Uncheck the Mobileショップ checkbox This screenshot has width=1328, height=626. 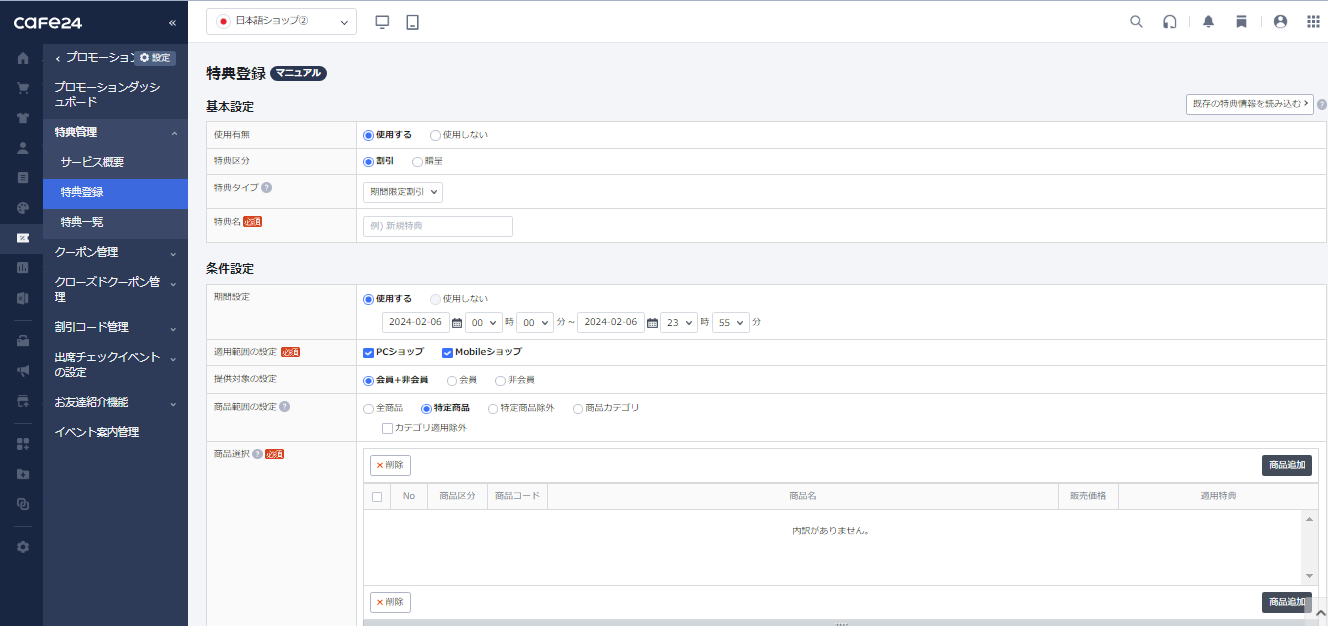(447, 352)
